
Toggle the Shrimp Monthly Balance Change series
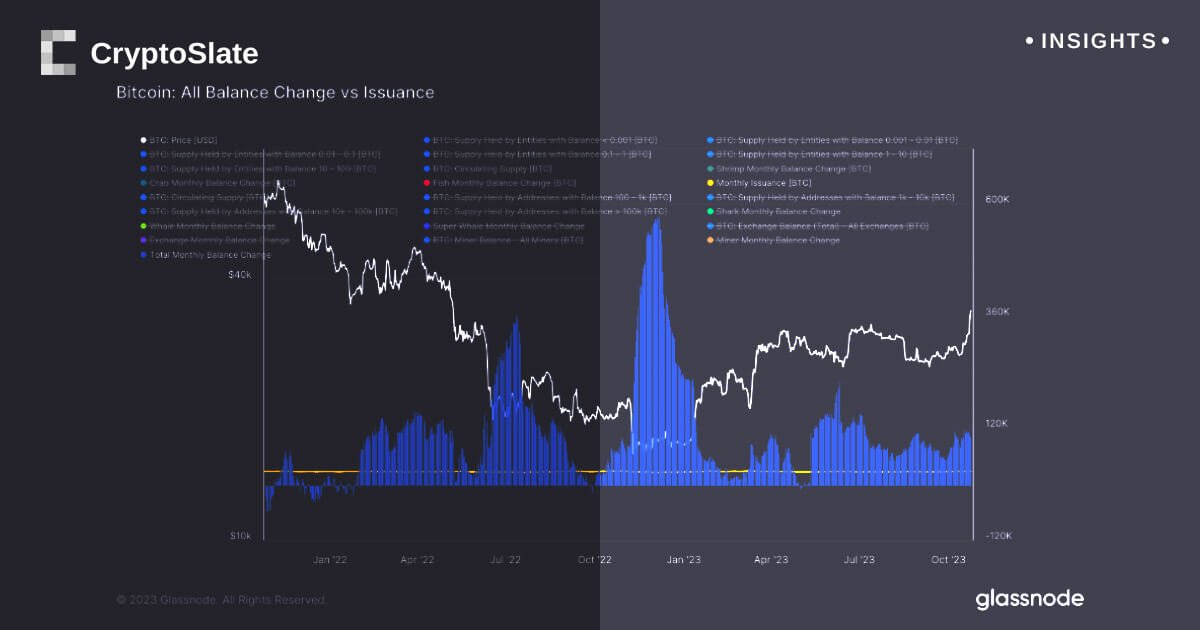[779, 169]
